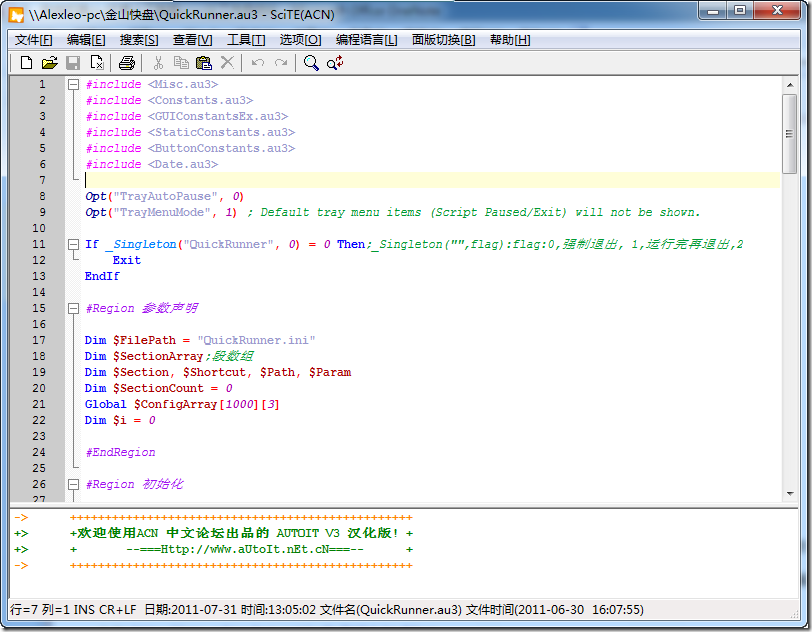This screenshot has height=632, width=812.
Task: Collapse the If _Singleton block fold
Action: pos(73,244)
